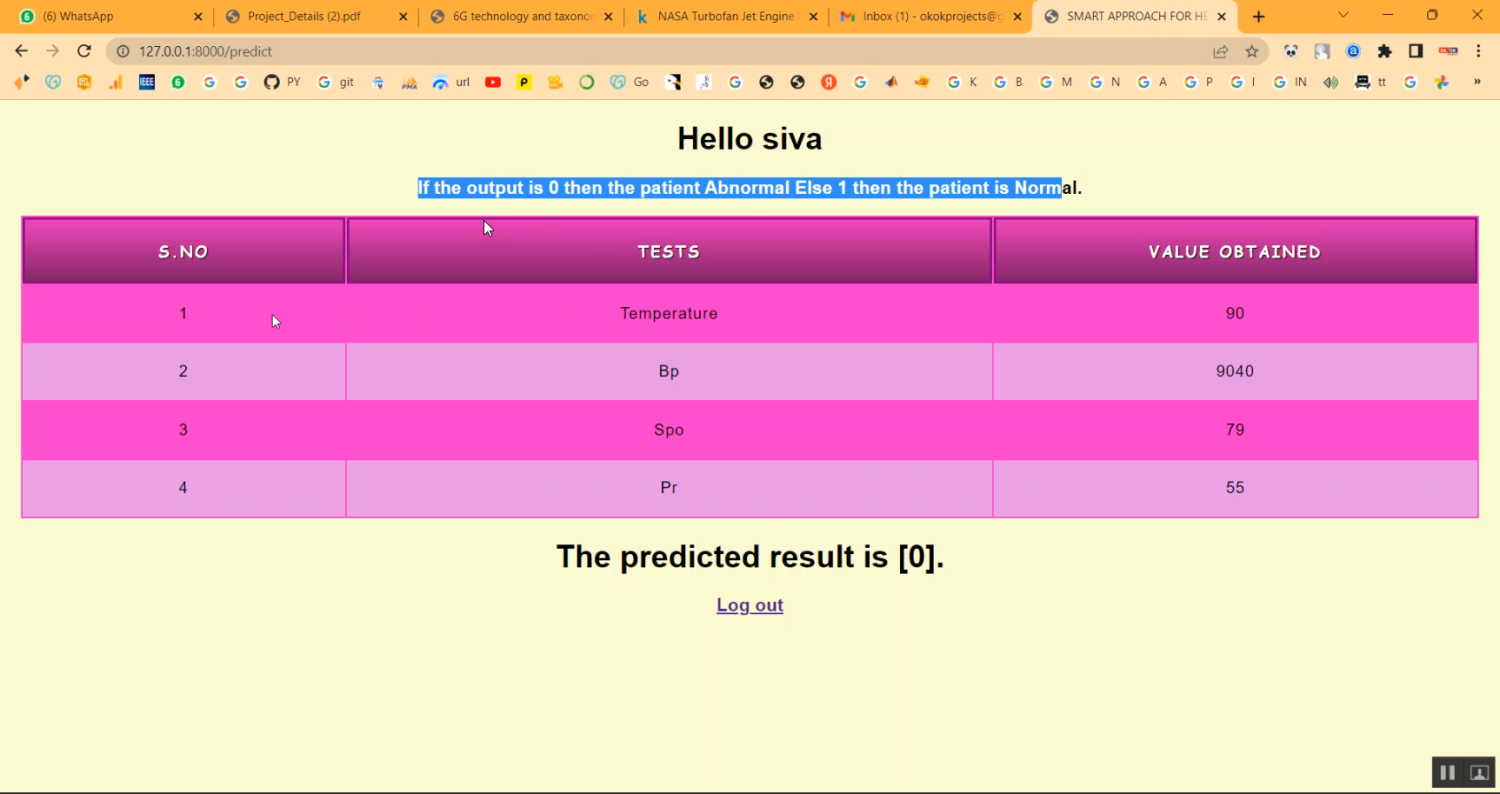Screen dimensions: 1500x794
Task: Open the Extensions puzzle piece menu
Action: tap(1384, 51)
